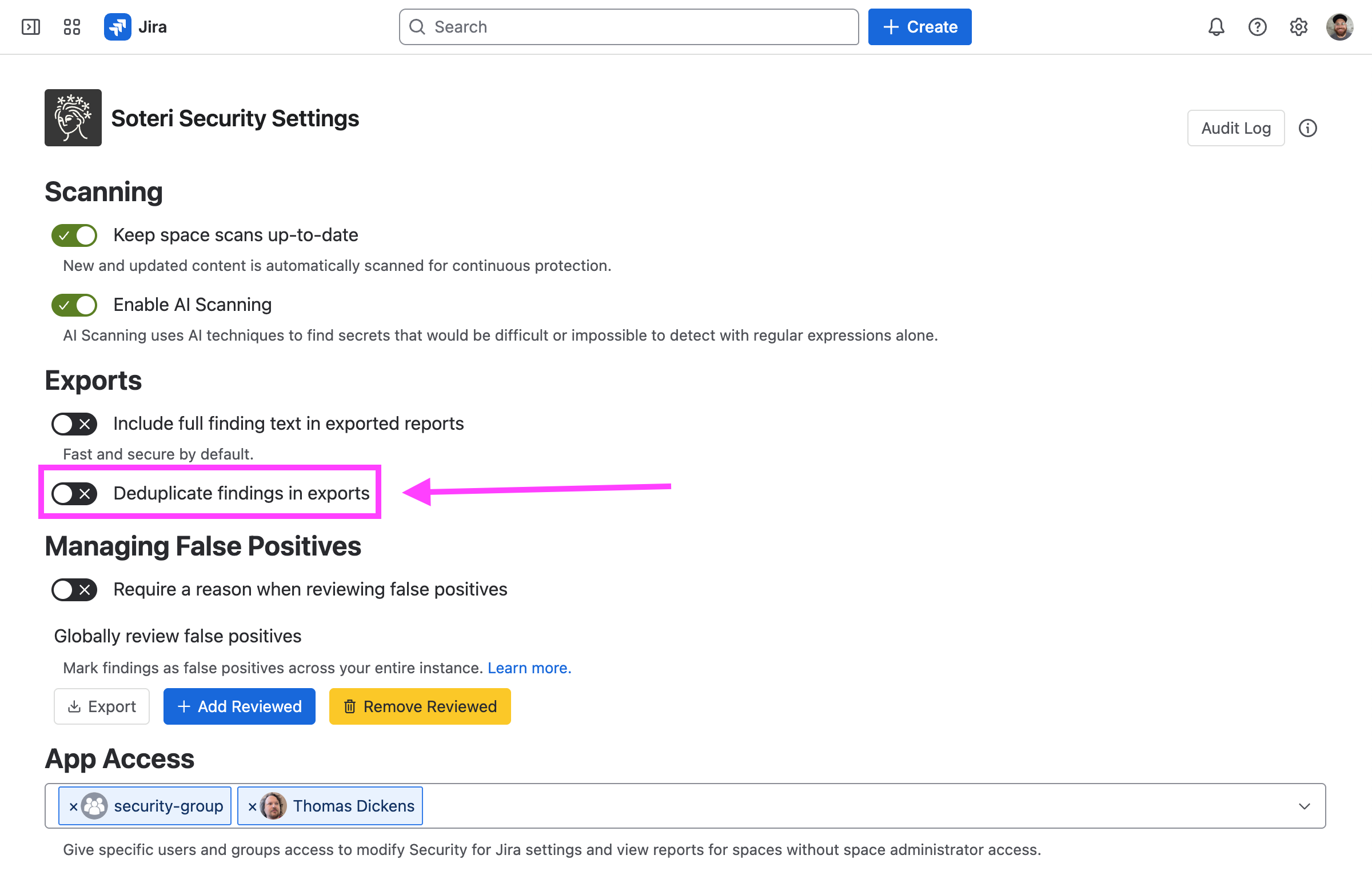The width and height of the screenshot is (1372, 871).
Task: Disable Keep space scans up-to-date toggle
Action: pyautogui.click(x=74, y=235)
